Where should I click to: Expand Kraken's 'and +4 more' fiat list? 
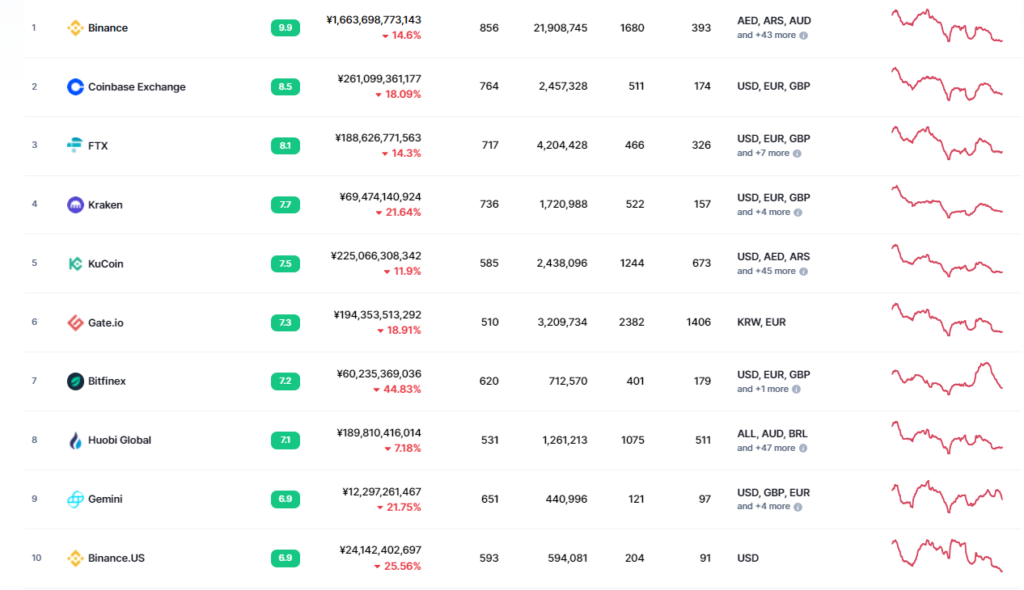click(x=763, y=212)
